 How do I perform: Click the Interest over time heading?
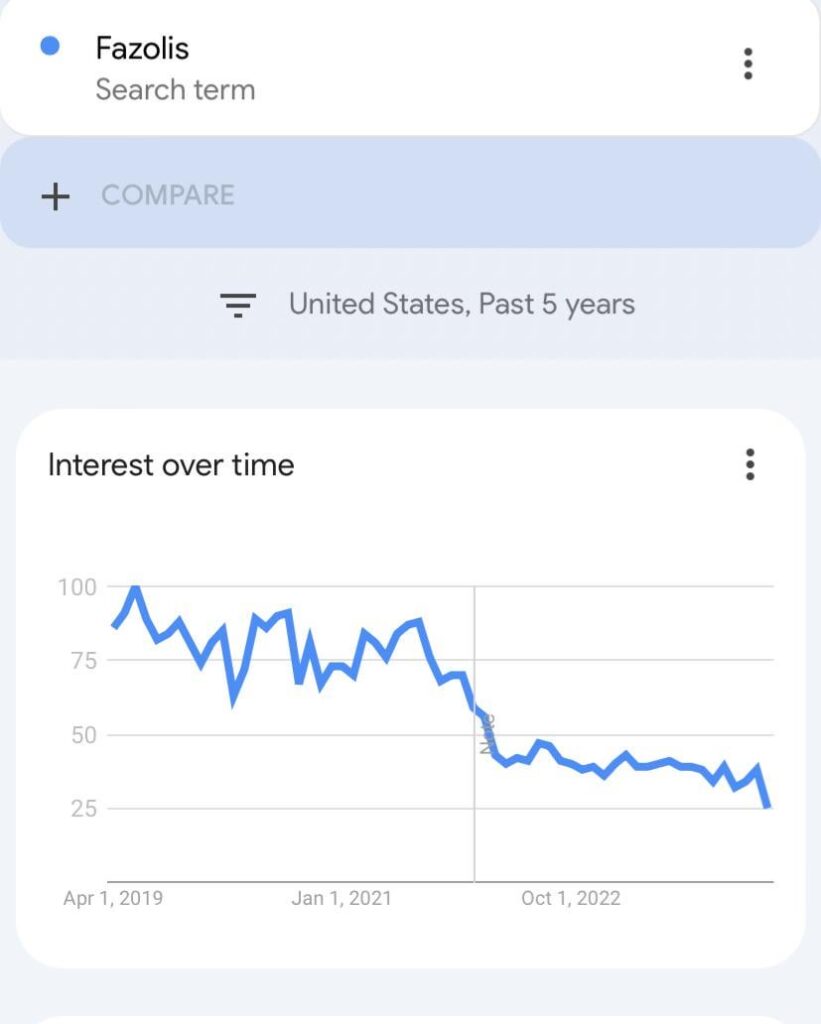click(x=171, y=465)
